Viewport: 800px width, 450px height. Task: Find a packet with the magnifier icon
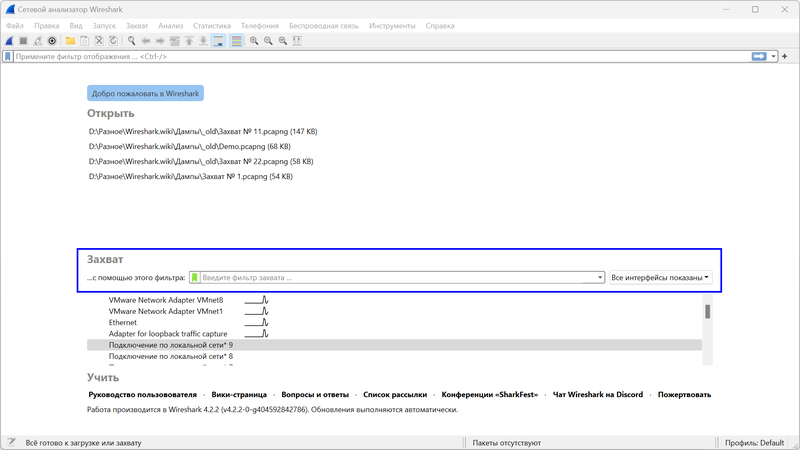[x=132, y=41]
